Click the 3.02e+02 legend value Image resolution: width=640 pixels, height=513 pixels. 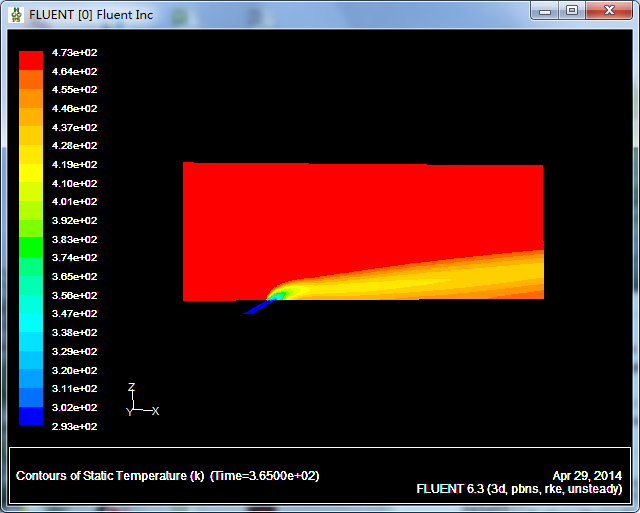pyautogui.click(x=75, y=407)
